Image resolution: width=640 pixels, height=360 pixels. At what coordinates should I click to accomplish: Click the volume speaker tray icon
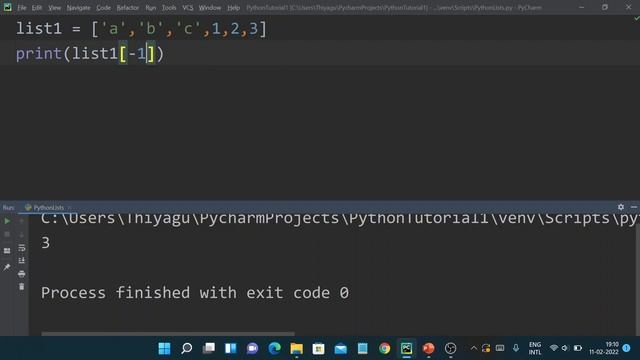pos(565,348)
